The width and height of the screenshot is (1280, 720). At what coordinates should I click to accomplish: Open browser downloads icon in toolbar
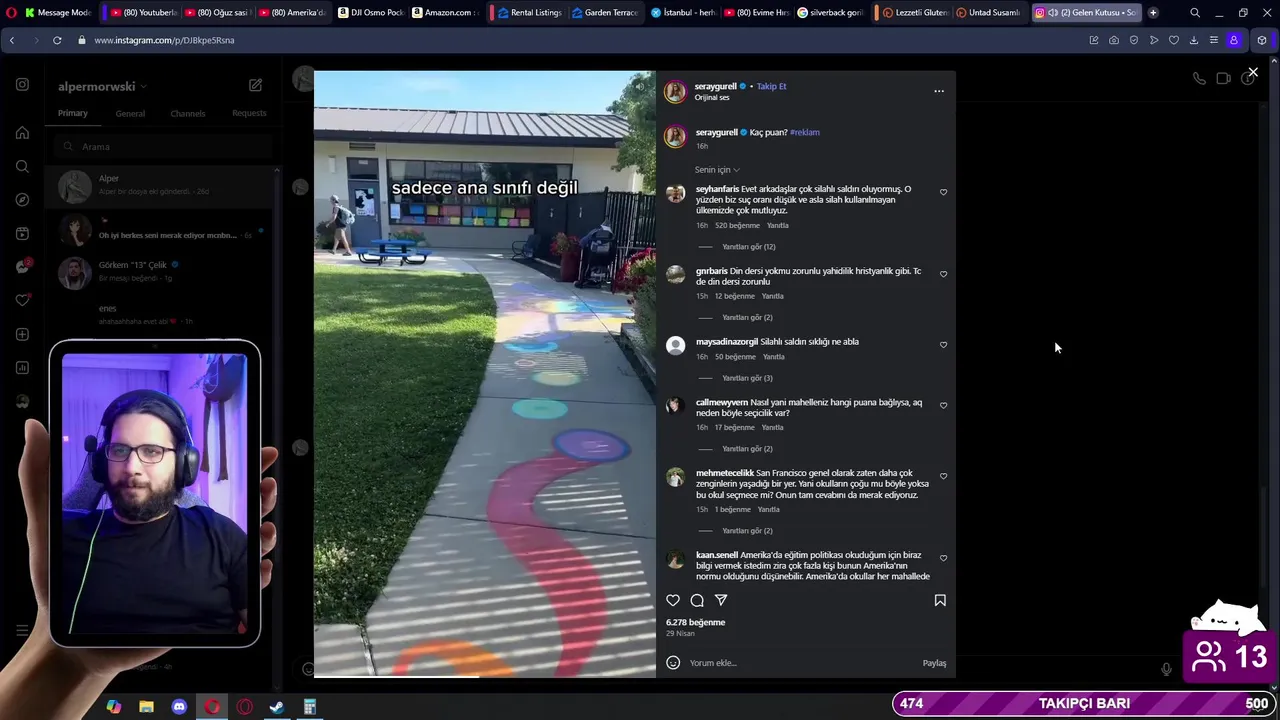1193,40
